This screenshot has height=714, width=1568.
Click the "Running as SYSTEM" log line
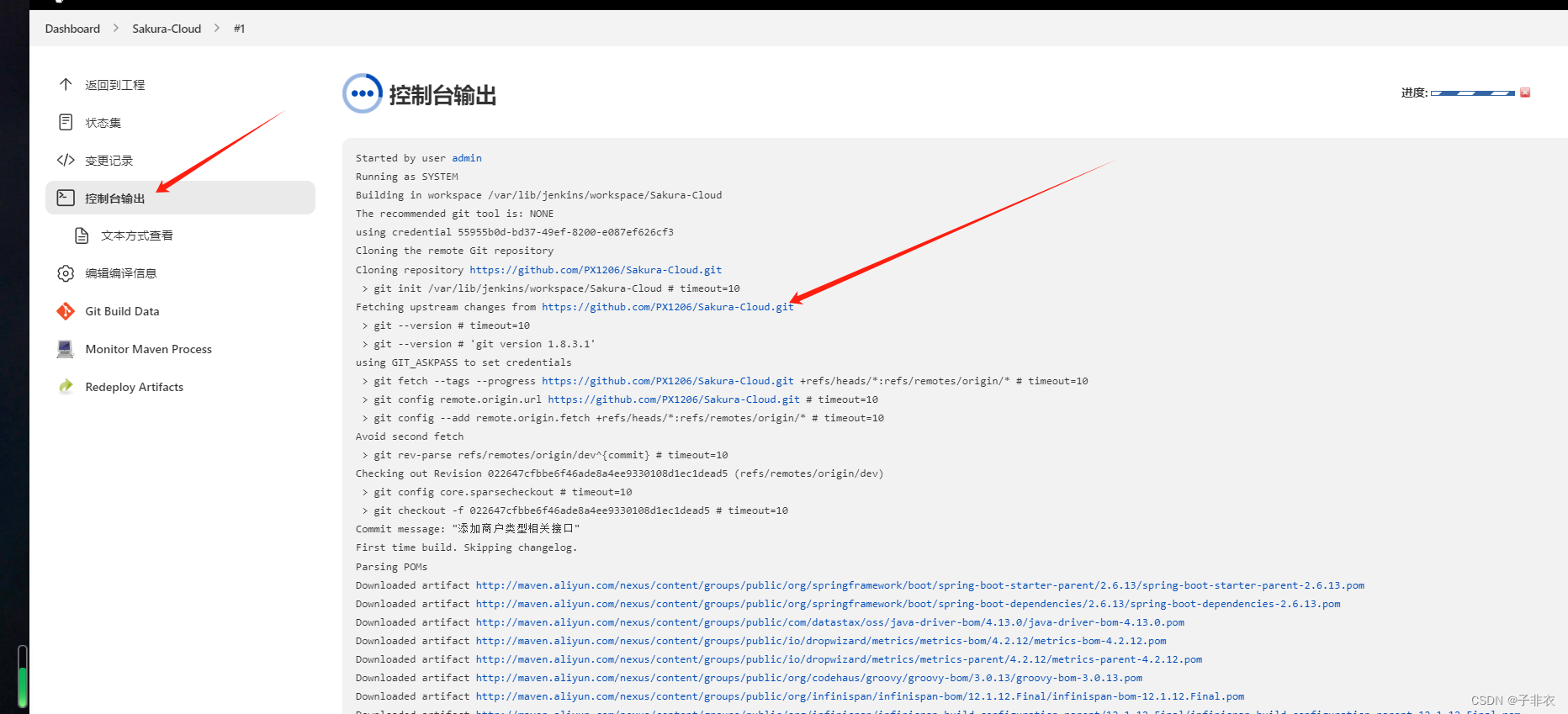point(407,177)
